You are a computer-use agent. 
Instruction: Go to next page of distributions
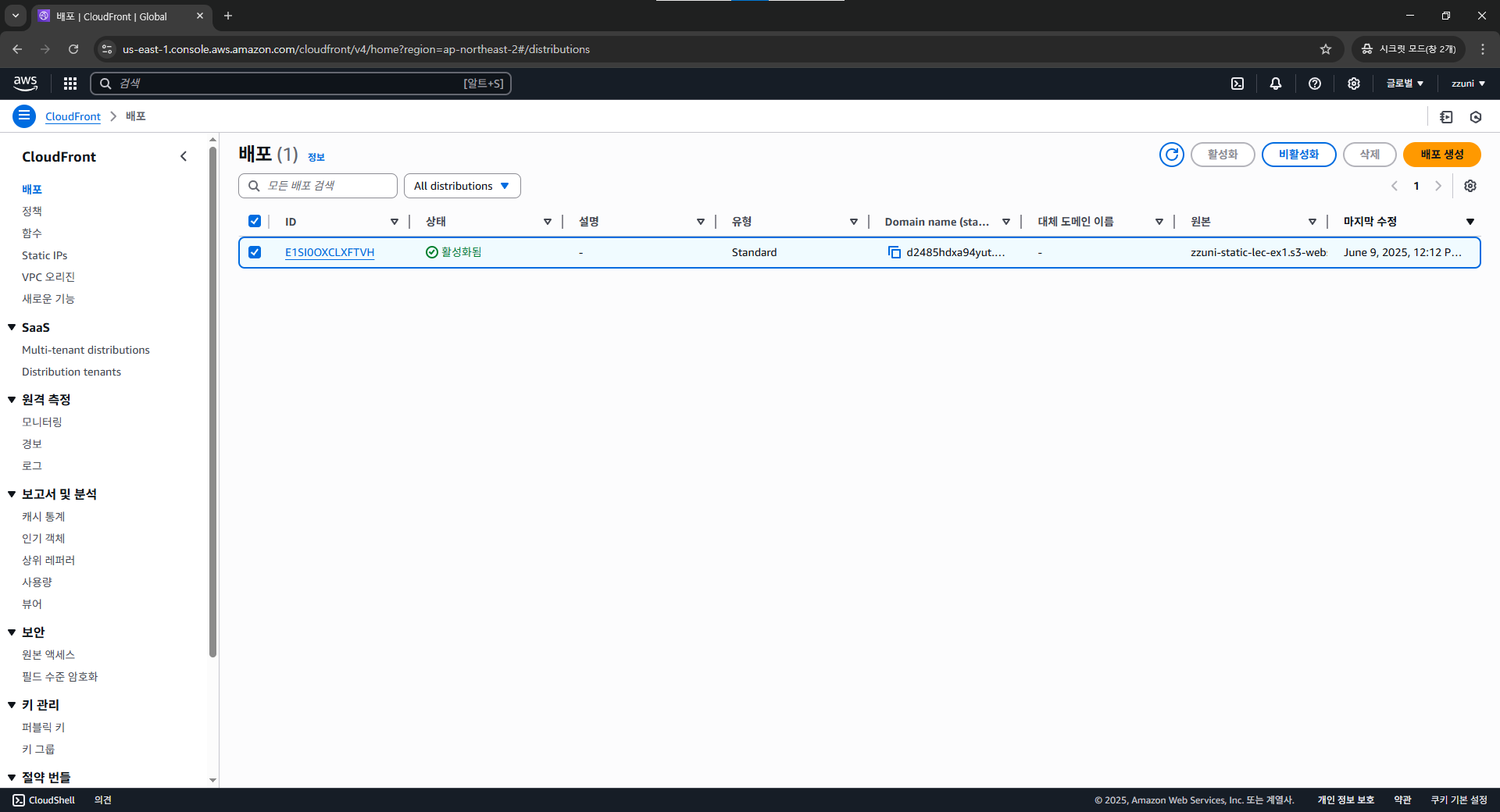coord(1438,186)
